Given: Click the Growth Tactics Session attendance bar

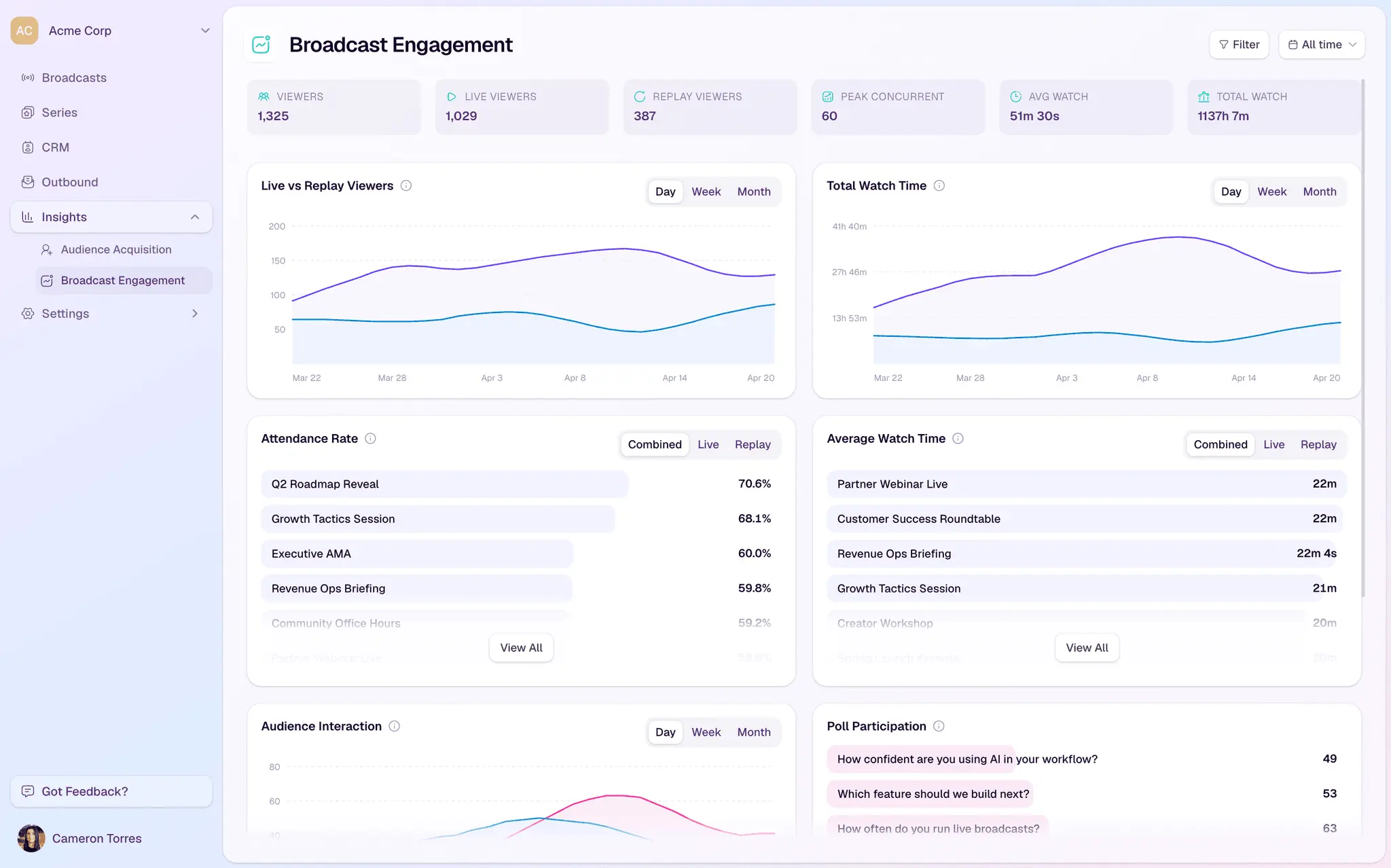Looking at the screenshot, I should (438, 519).
